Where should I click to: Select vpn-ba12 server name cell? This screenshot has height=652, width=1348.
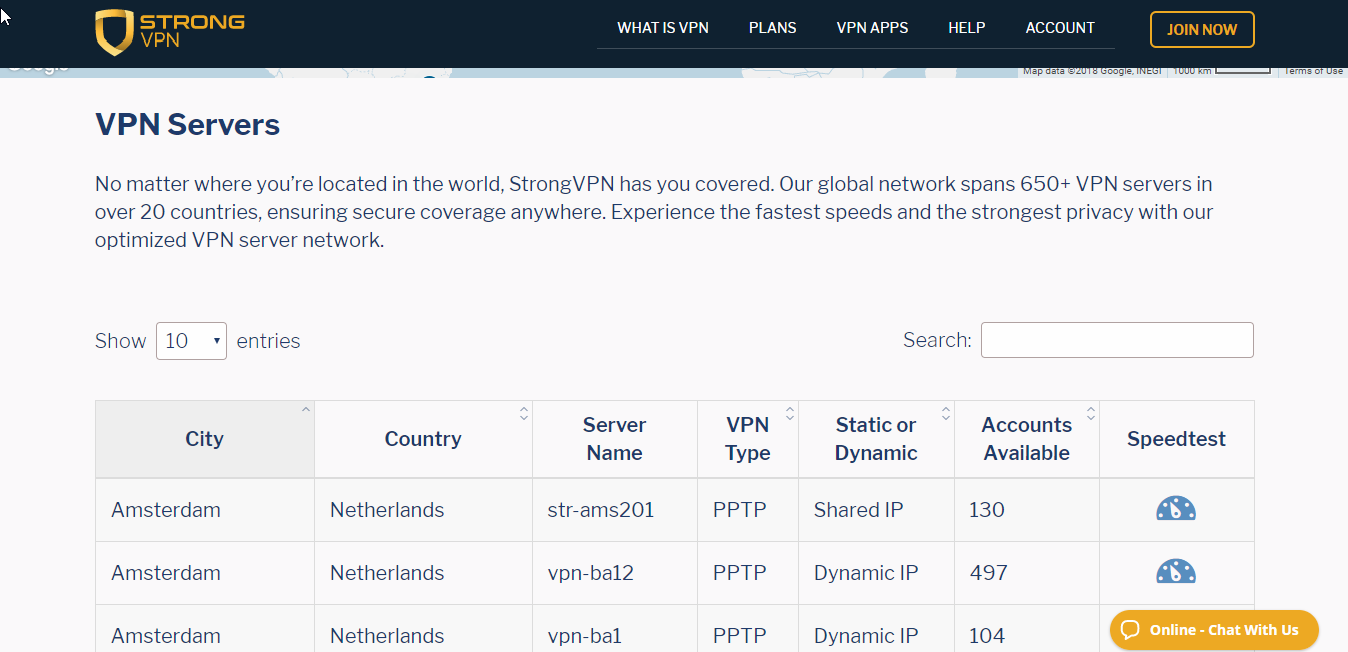tap(614, 573)
